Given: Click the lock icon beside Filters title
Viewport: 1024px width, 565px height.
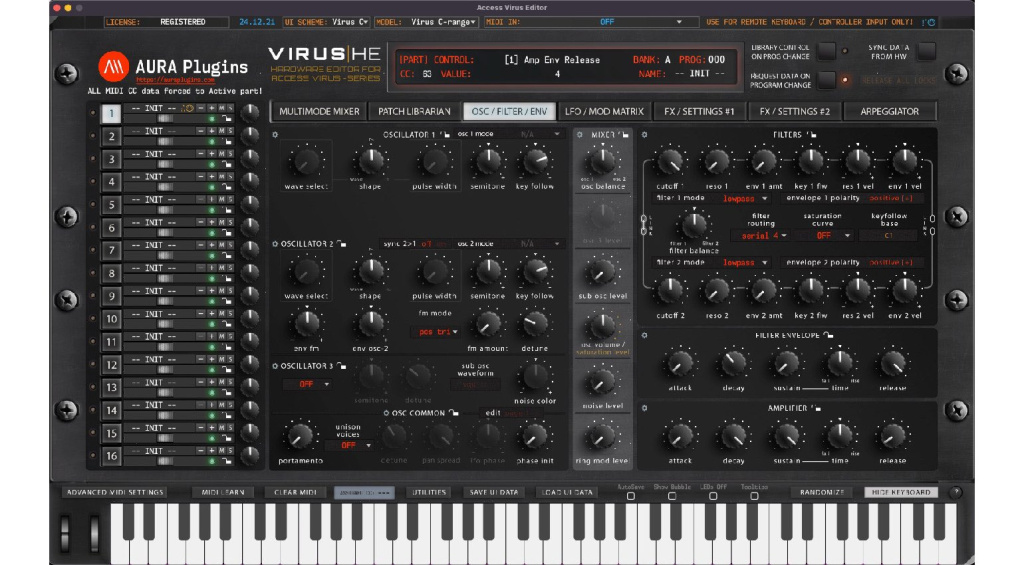Looking at the screenshot, I should (812, 135).
